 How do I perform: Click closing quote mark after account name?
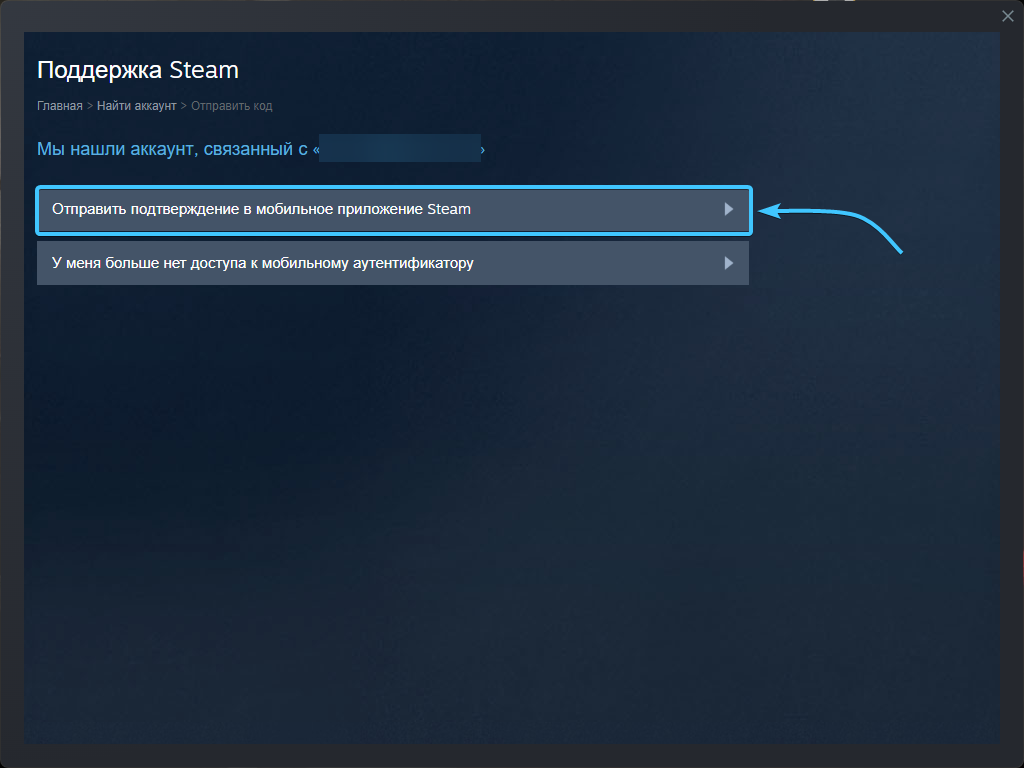483,150
